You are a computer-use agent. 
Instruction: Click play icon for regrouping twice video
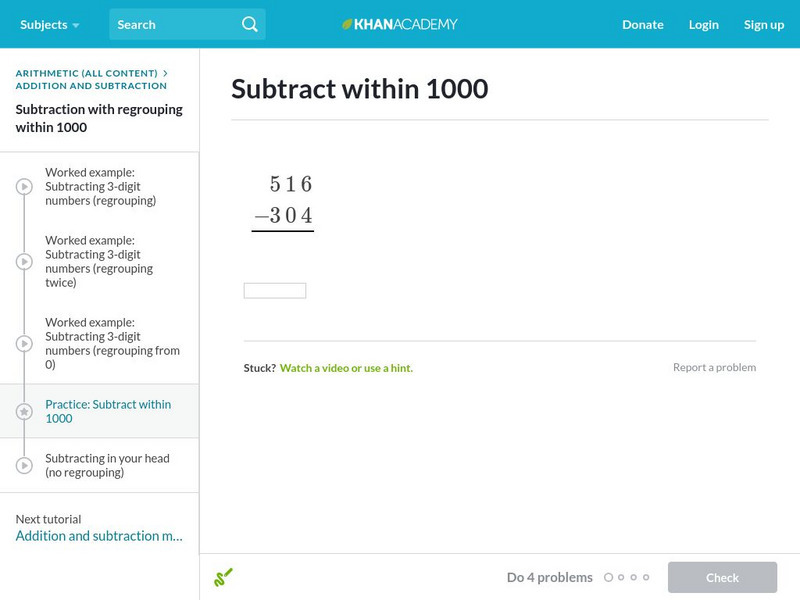[x=24, y=262]
